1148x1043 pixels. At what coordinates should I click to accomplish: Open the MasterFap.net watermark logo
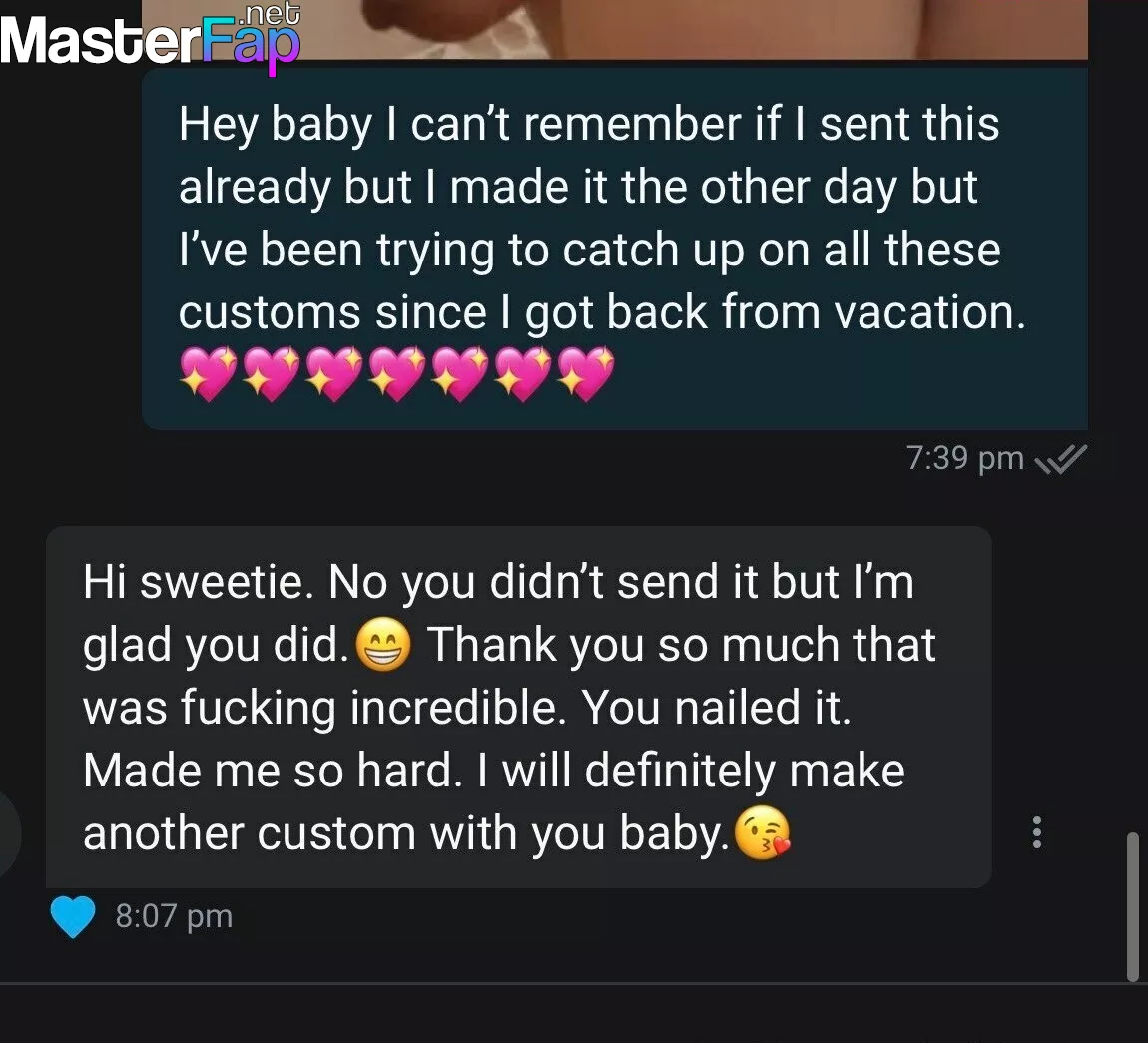click(150, 38)
